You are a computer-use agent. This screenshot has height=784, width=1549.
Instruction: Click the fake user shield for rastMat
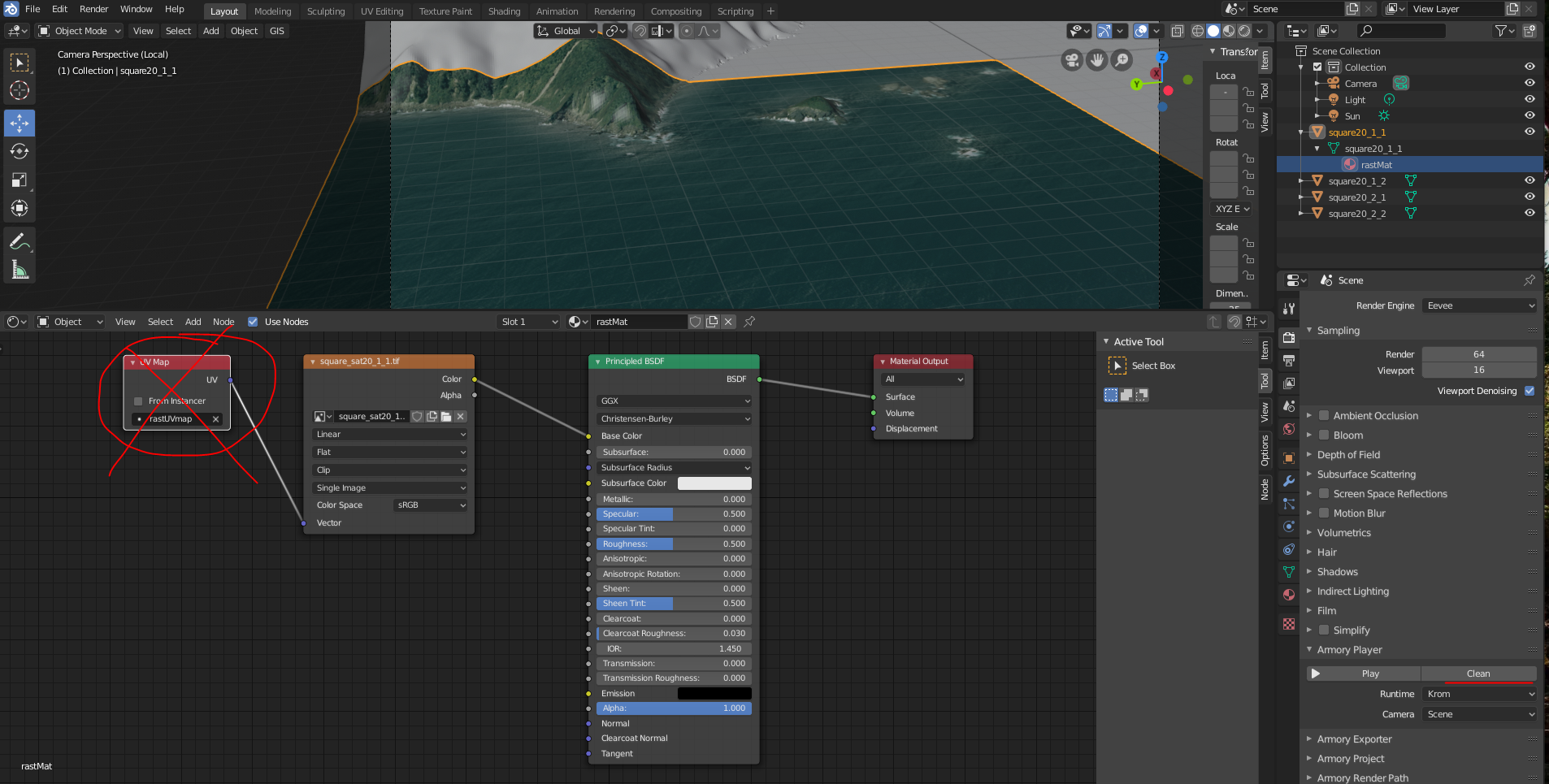696,322
